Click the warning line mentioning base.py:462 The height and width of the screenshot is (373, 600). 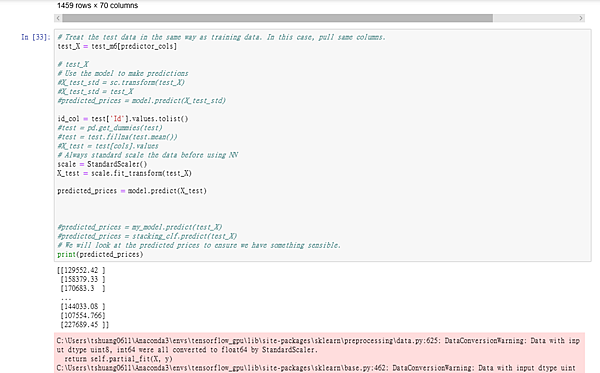tap(316, 368)
